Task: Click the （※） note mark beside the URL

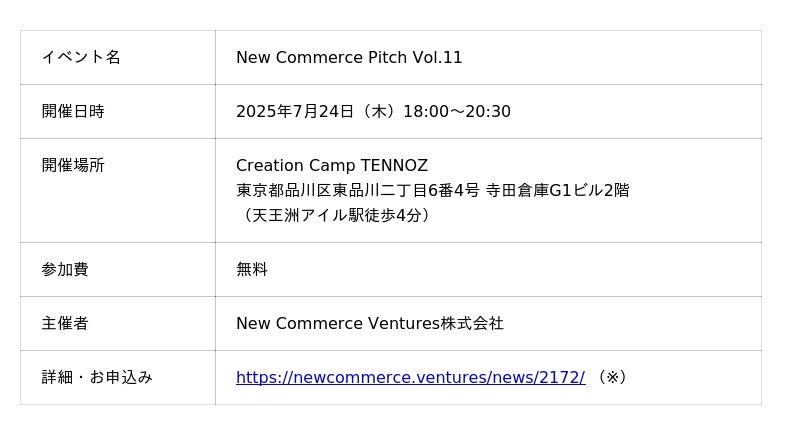Action: pyautogui.click(x=610, y=377)
